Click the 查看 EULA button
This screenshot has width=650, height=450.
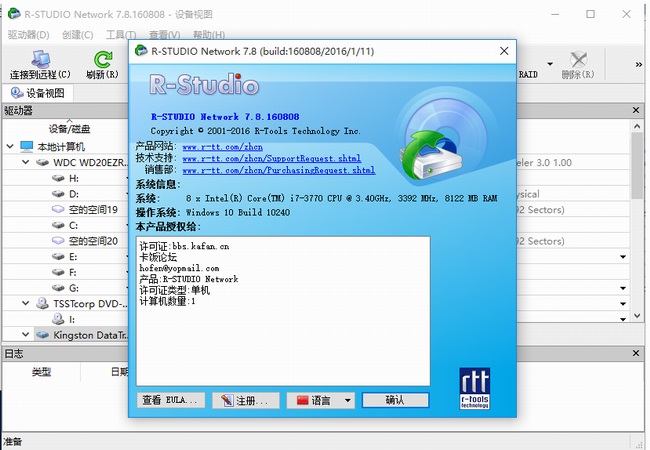(171, 400)
